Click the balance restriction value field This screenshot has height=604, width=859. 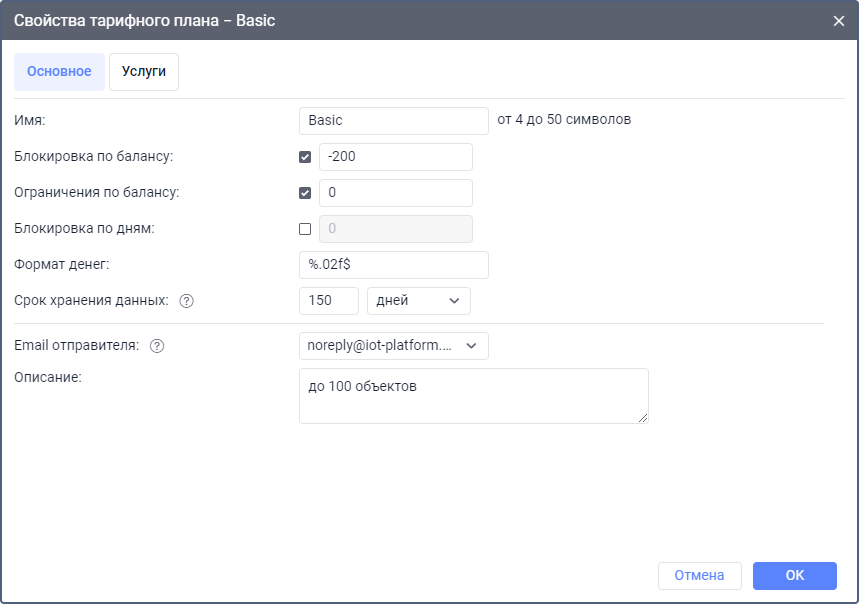click(x=395, y=193)
